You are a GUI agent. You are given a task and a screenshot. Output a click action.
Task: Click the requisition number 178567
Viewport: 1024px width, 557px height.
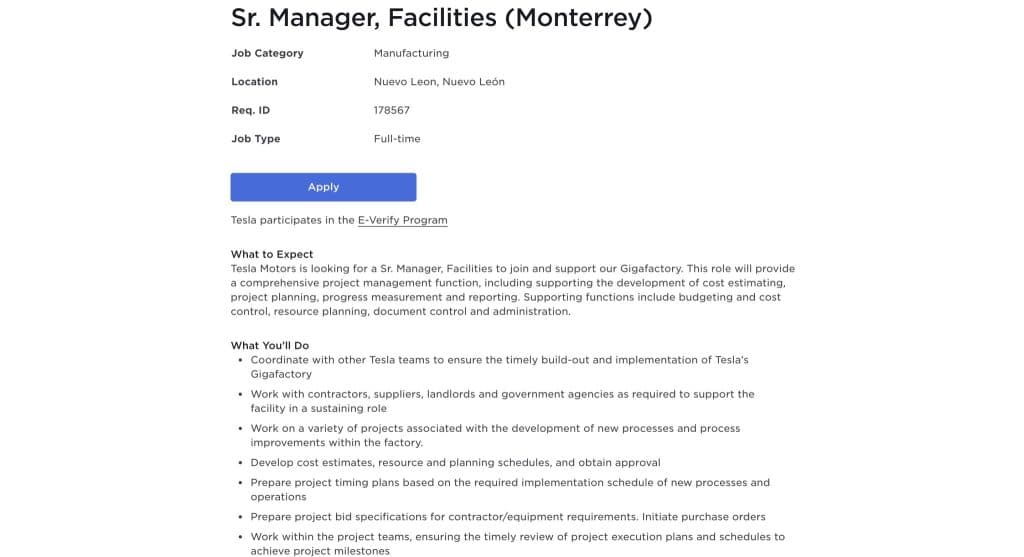click(391, 110)
